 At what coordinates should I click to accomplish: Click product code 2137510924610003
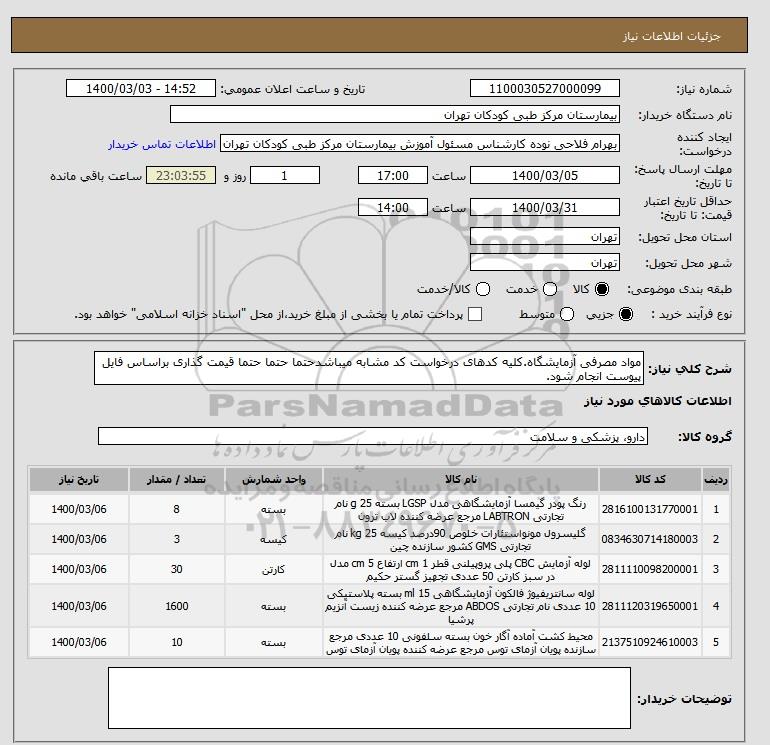tap(650, 642)
